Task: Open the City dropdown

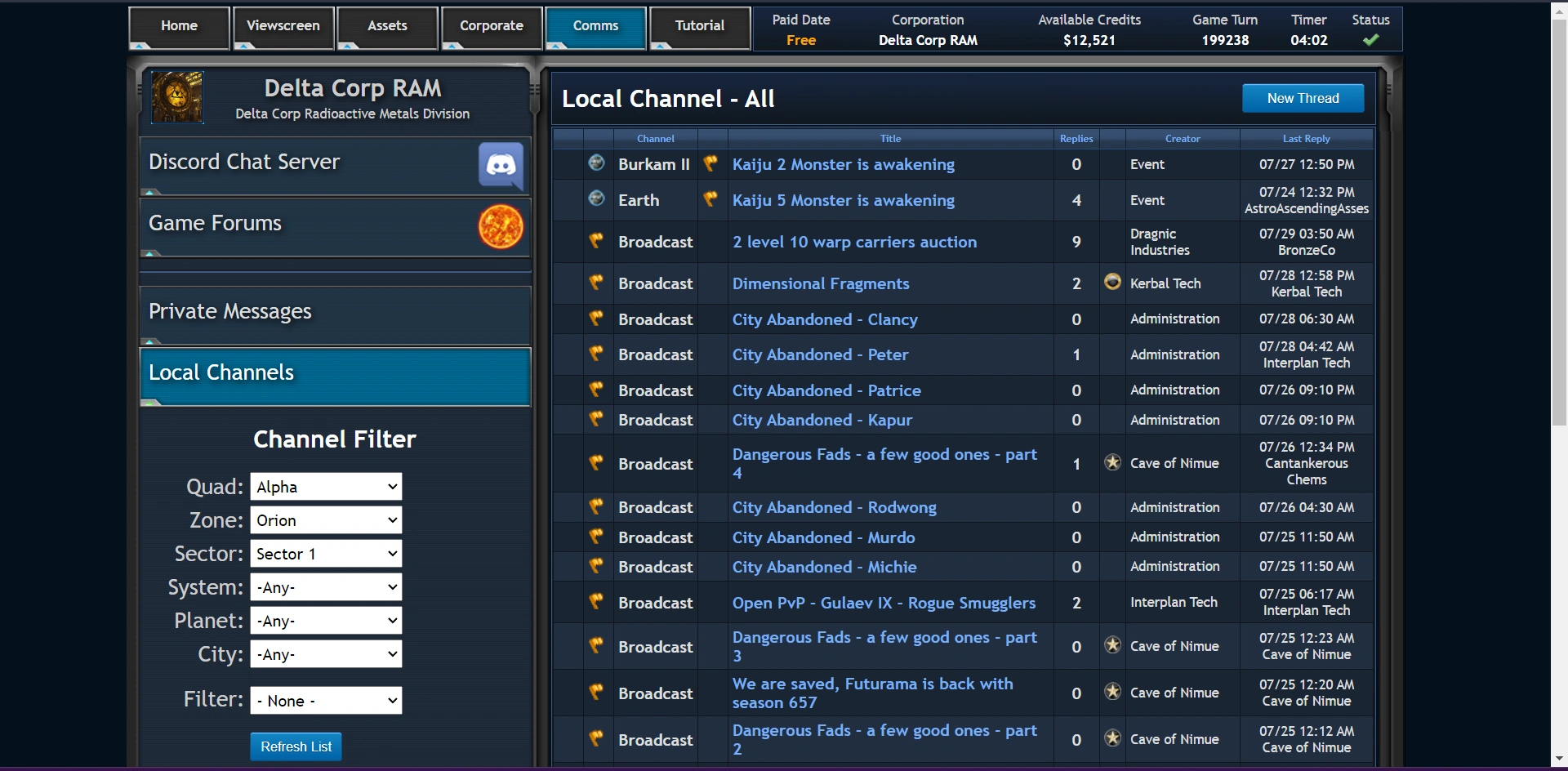Action: [x=326, y=654]
